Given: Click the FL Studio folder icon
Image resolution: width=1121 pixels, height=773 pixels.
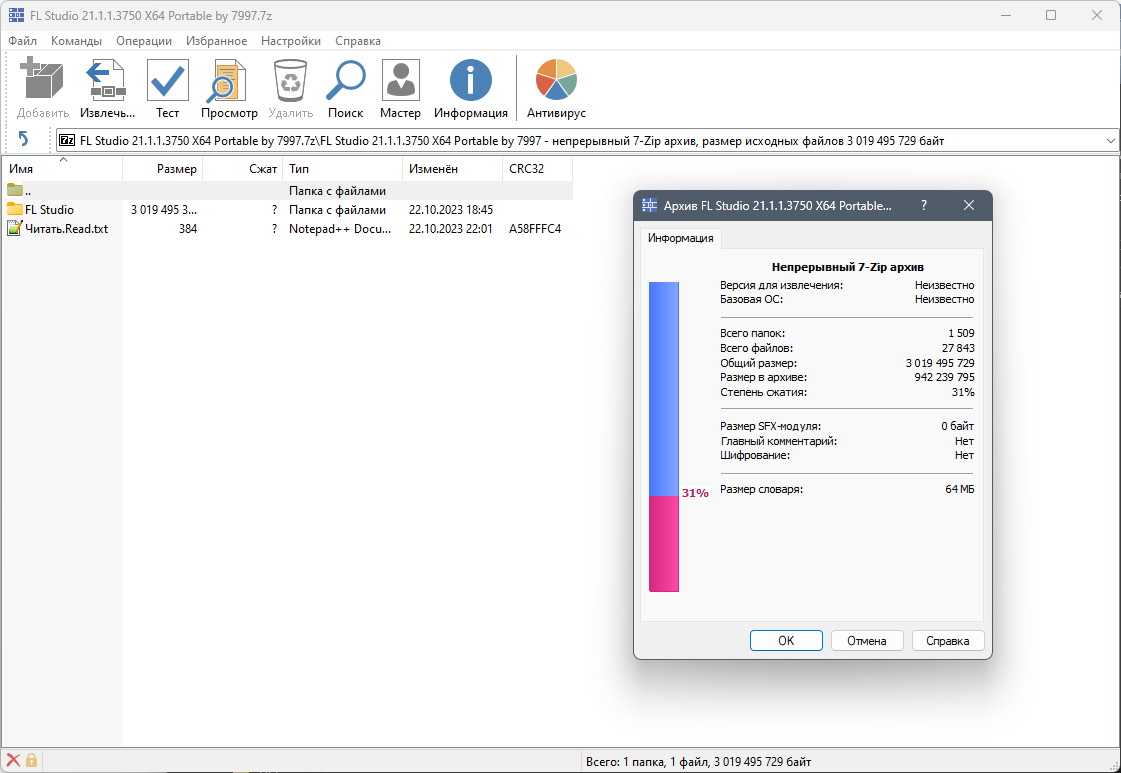Looking at the screenshot, I should pos(15,210).
